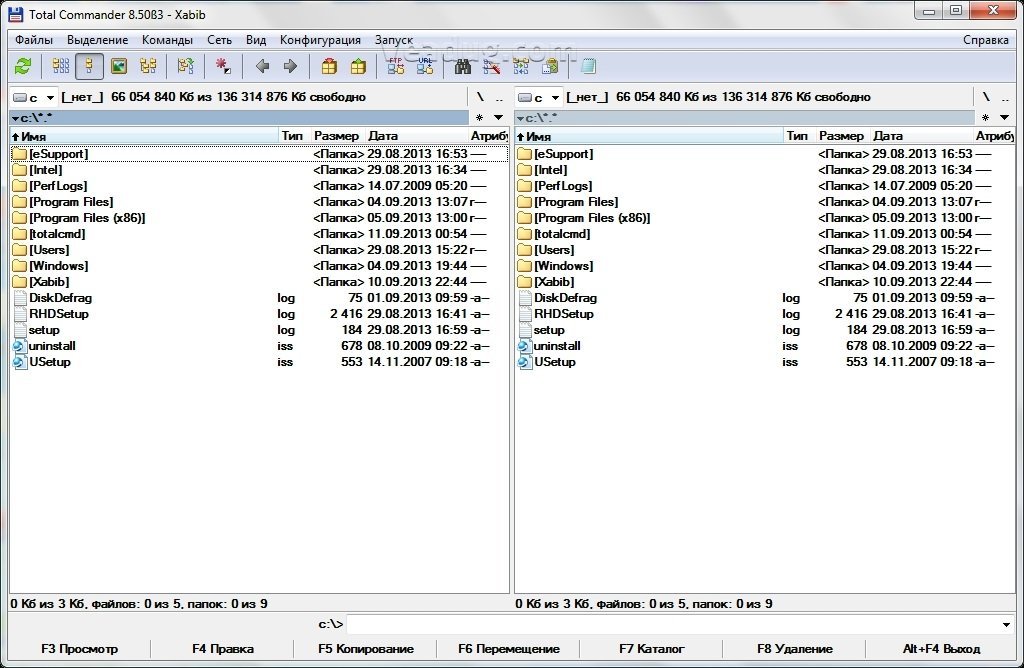Toggle the full details view toolbar button
The height and width of the screenshot is (668, 1024).
click(90, 67)
